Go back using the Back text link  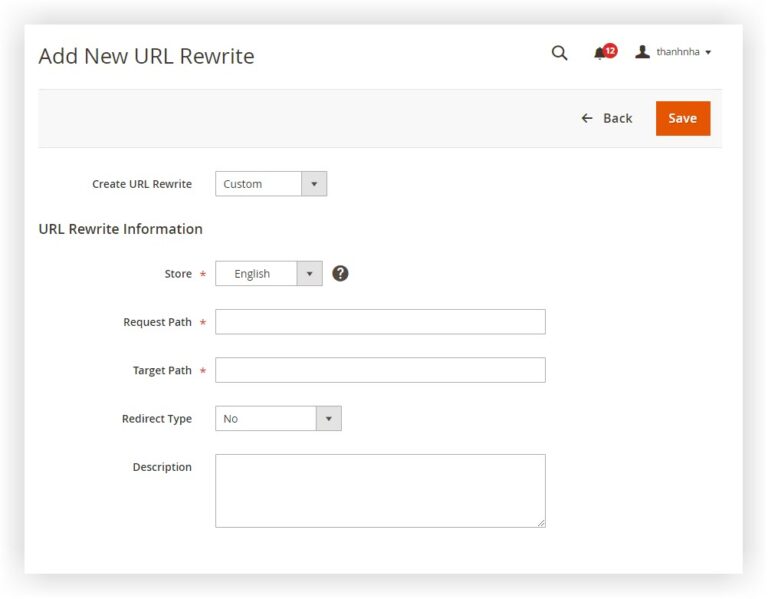617,118
